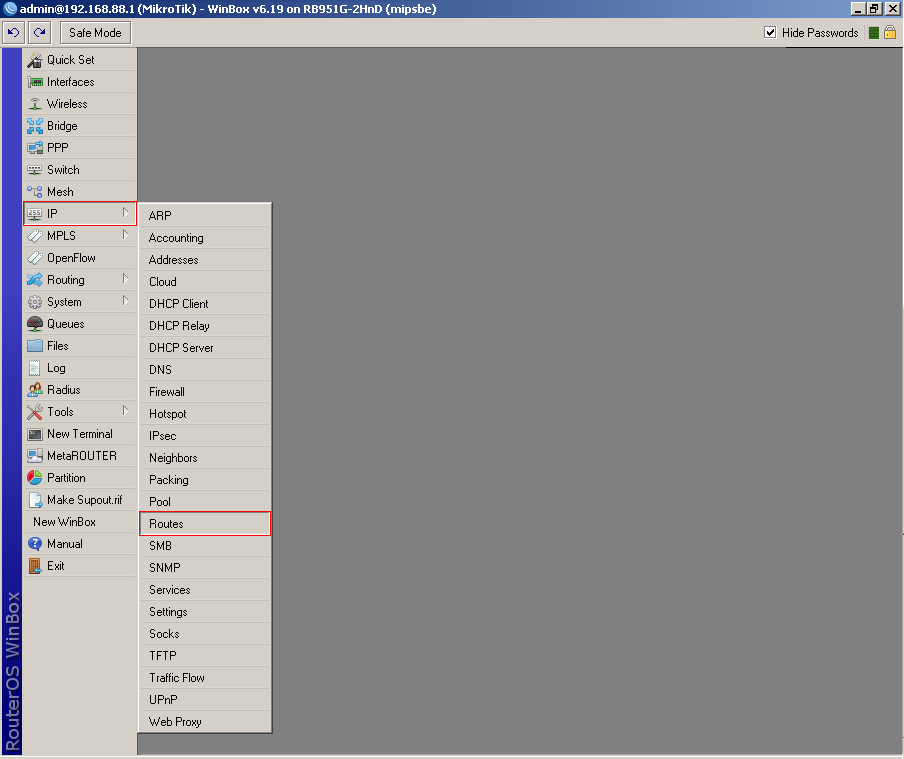The width and height of the screenshot is (904, 759).
Task: Open the Bridge icon
Action: [x=35, y=126]
